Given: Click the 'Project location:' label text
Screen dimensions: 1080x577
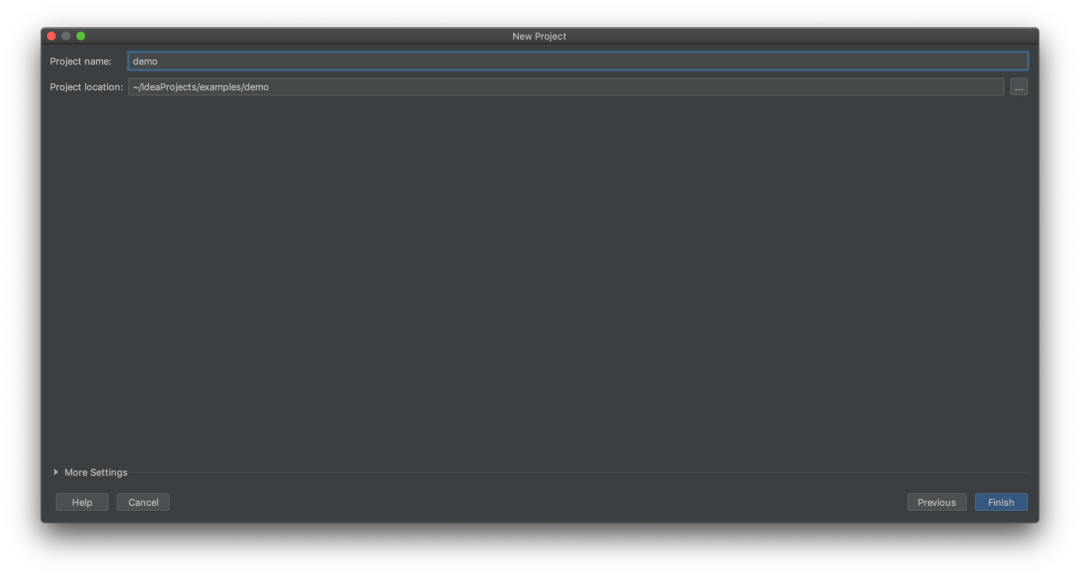Looking at the screenshot, I should coord(86,87).
